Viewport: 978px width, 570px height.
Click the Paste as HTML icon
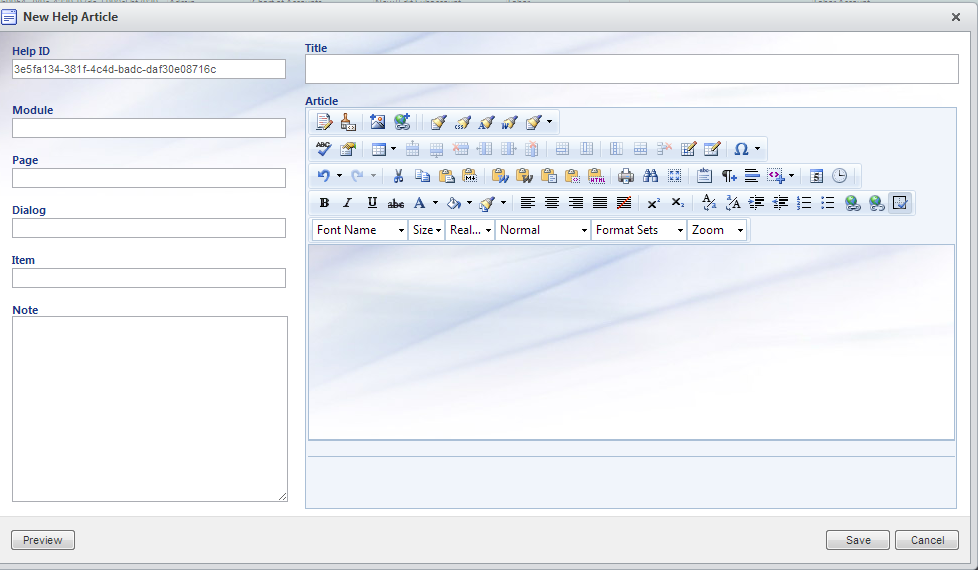pyautogui.click(x=596, y=176)
